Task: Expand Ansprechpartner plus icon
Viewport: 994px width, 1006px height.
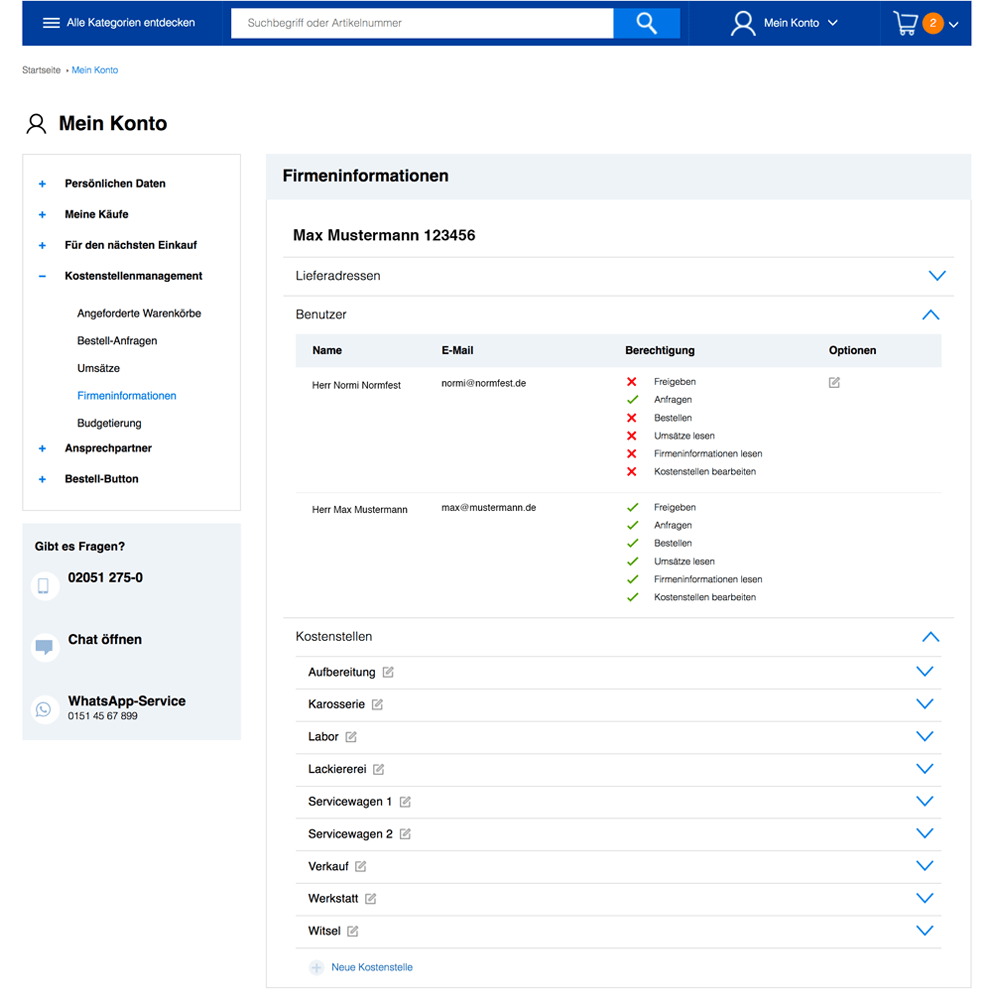Action: click(42, 448)
